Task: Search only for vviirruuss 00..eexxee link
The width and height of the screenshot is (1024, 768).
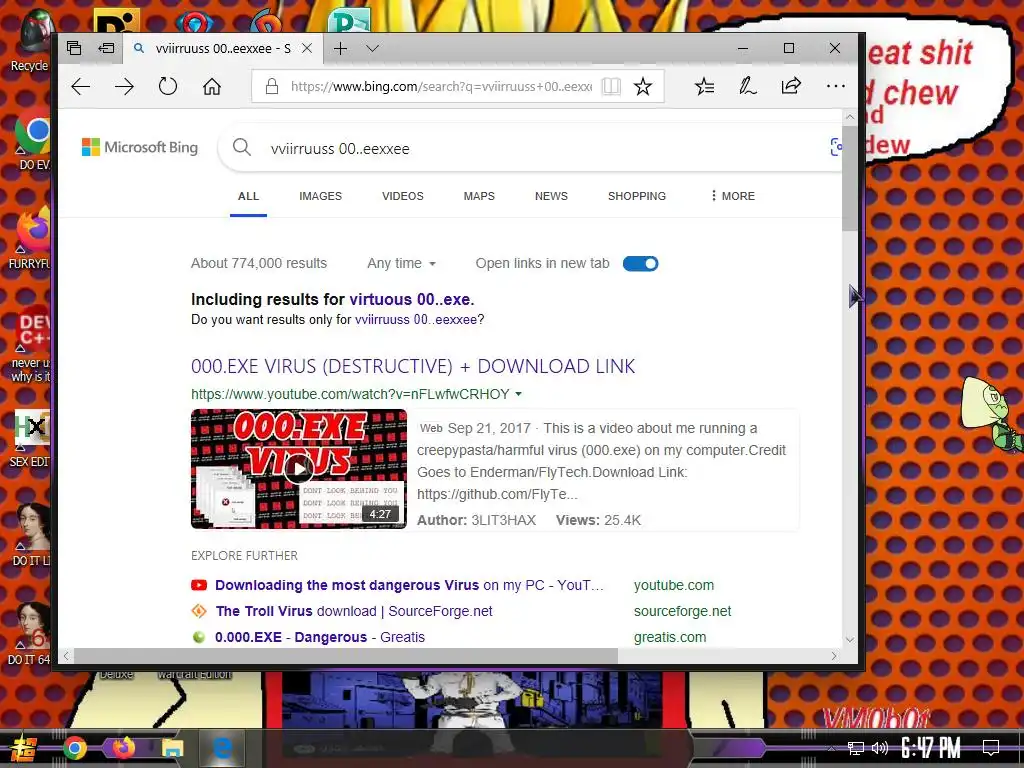Action: (415, 319)
